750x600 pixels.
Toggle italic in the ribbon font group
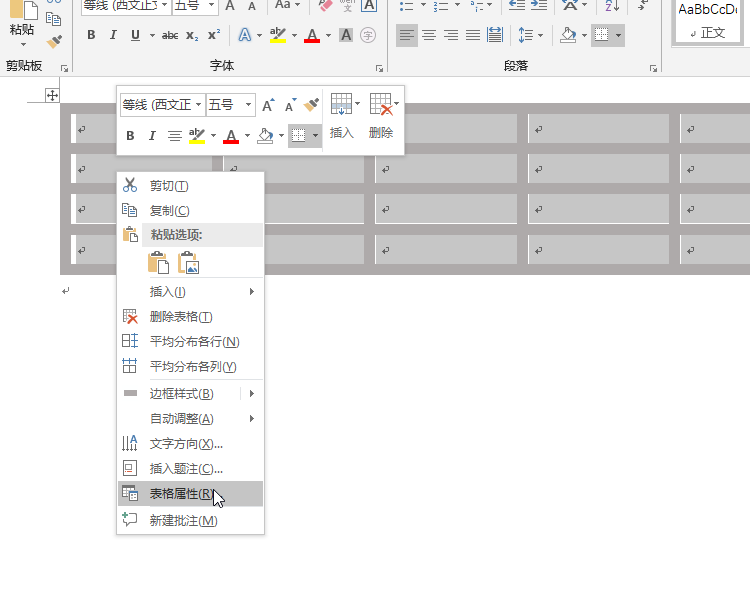click(x=113, y=35)
